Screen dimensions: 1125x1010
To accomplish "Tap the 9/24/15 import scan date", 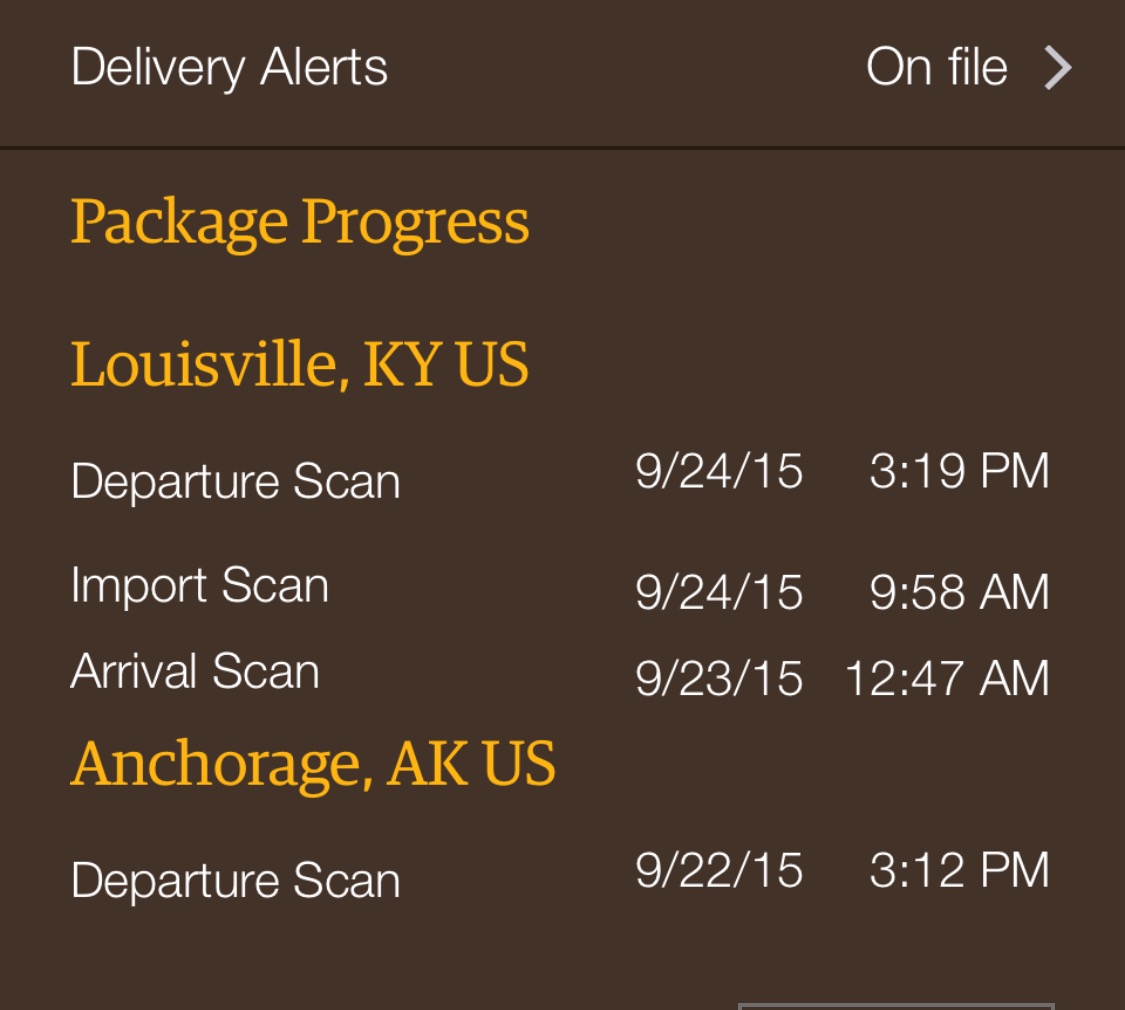I will [718, 593].
